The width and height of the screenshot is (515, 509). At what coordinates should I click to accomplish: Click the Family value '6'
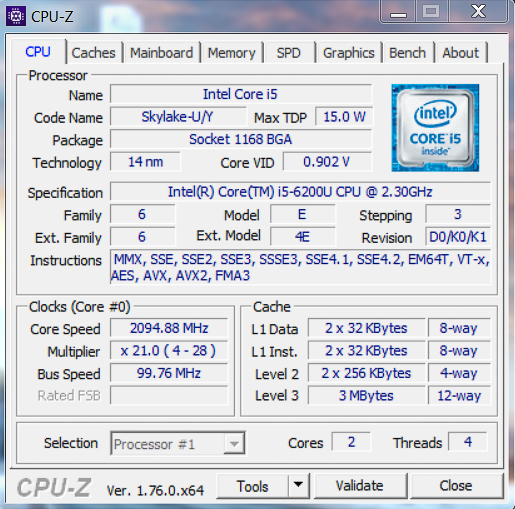pos(142,214)
